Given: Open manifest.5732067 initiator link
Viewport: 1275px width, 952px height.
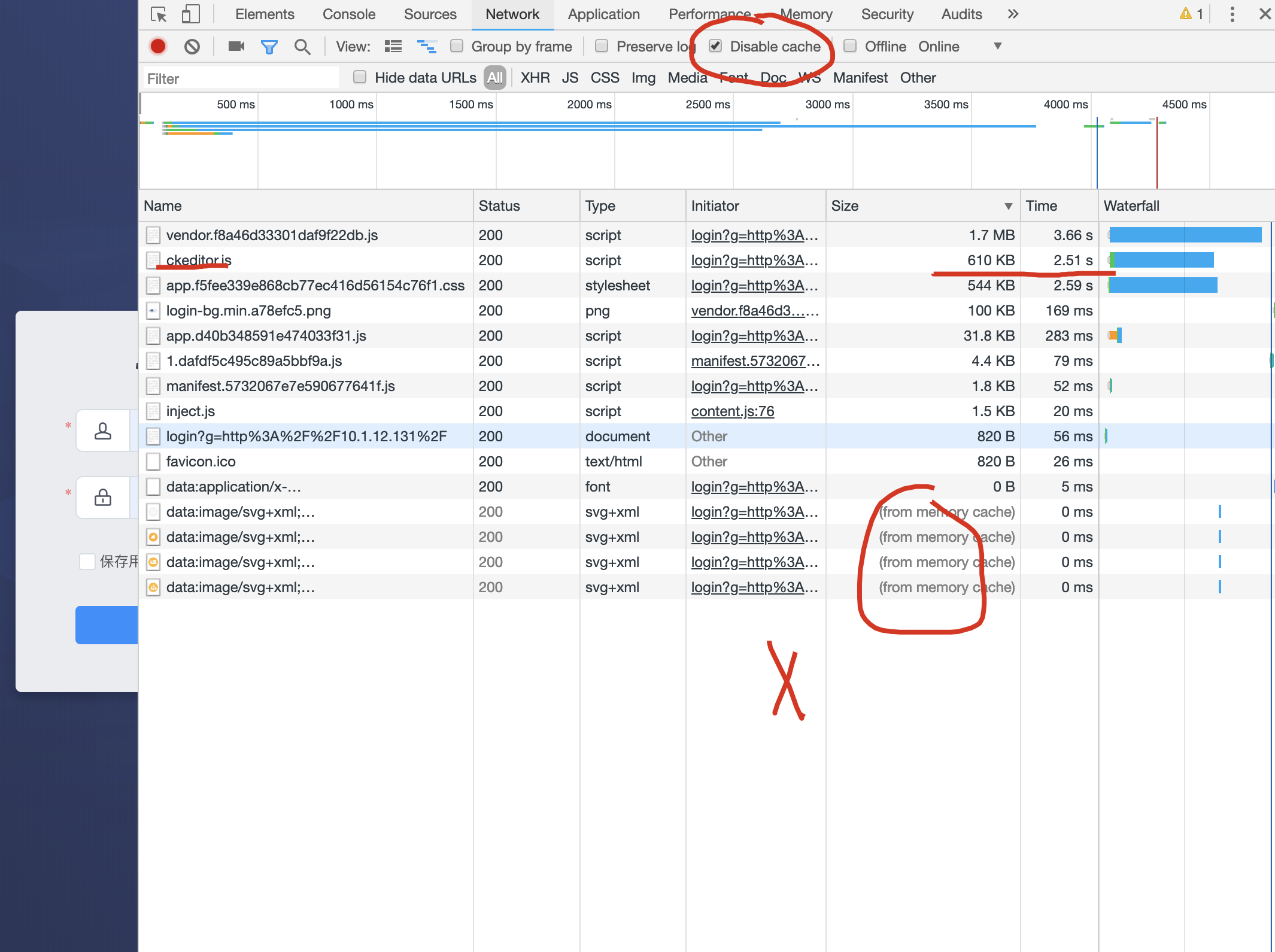Looking at the screenshot, I should 755,361.
